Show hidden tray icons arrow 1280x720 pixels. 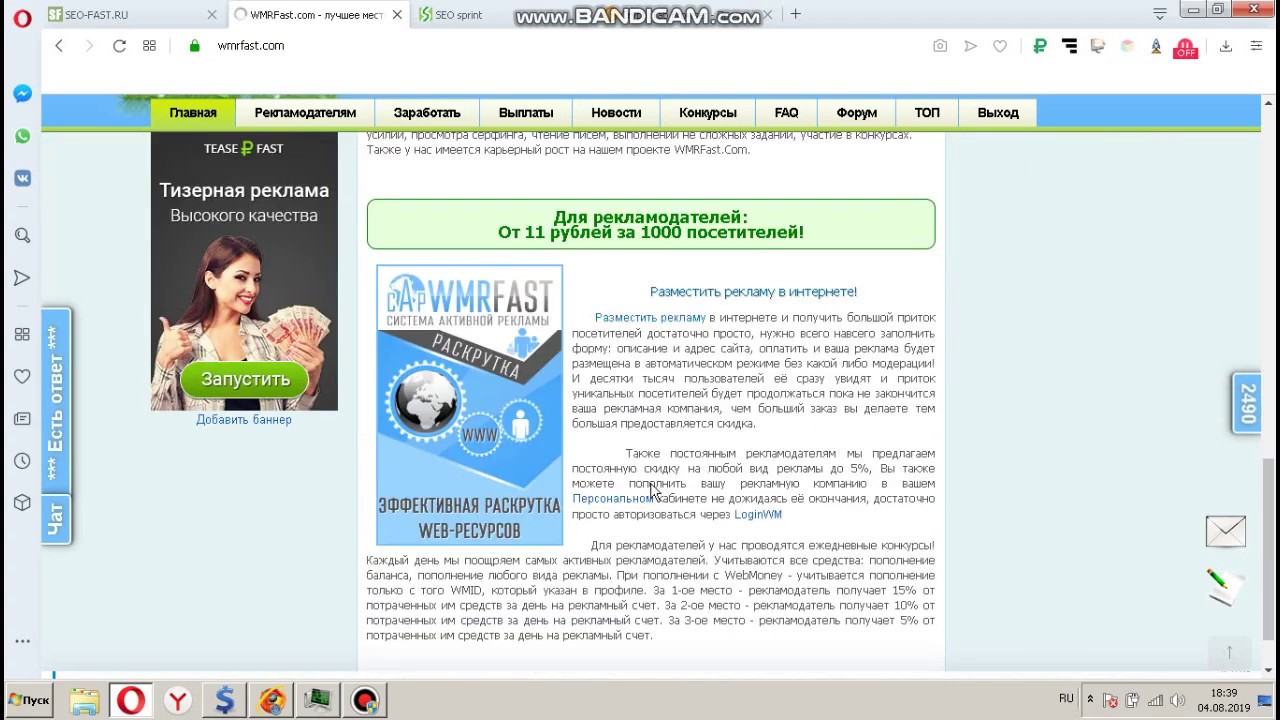pos(1090,700)
